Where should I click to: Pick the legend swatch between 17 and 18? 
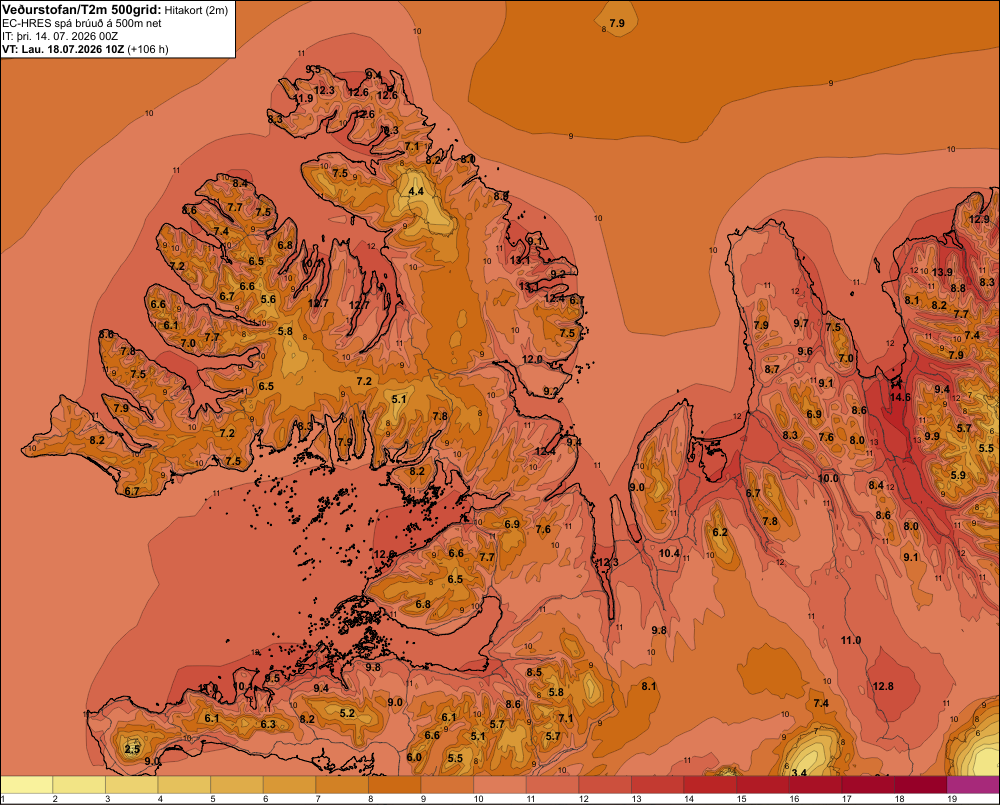869,785
